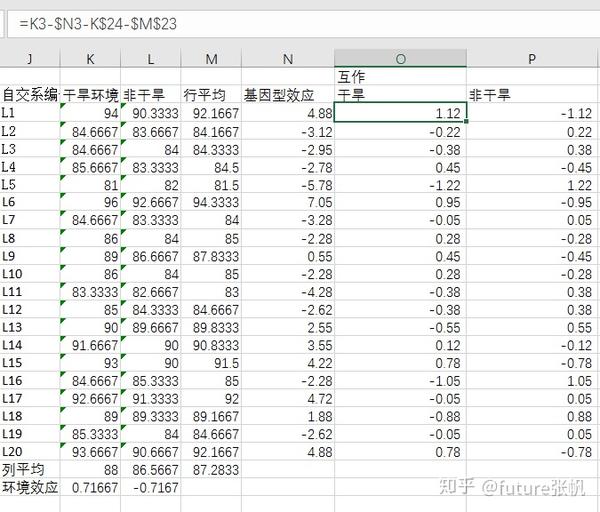Click the grand mean cell 87.2833
The image size is (600, 512).
coord(211,469)
